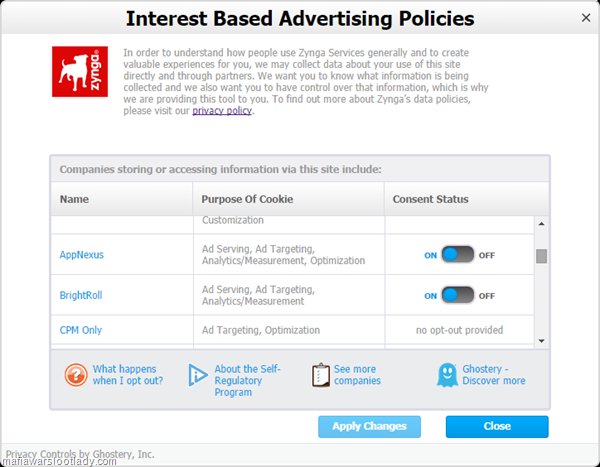600x467 pixels.
Task: Open the BrightRoll company link
Action: pos(81,295)
